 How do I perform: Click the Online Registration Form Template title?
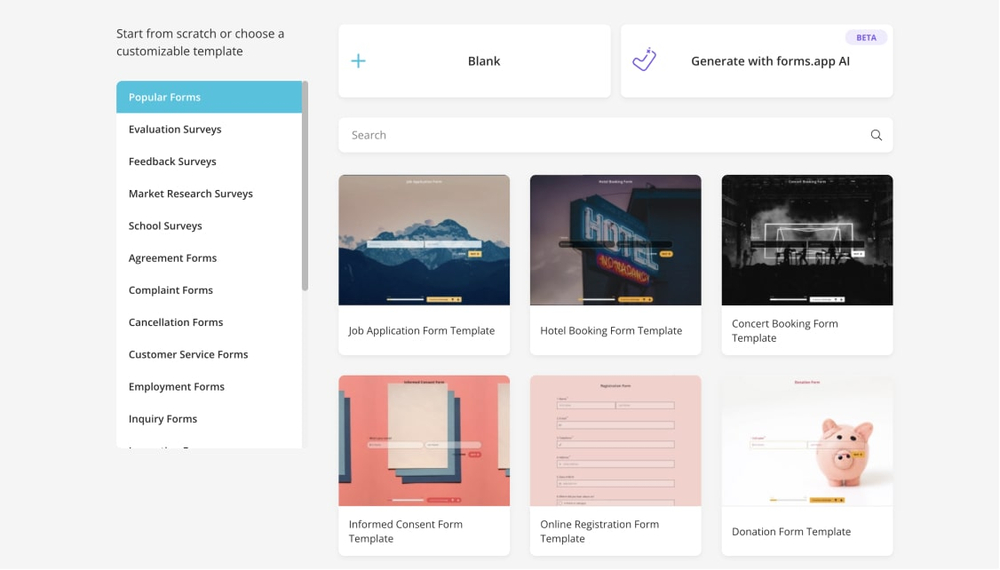pyautogui.click(x=599, y=531)
